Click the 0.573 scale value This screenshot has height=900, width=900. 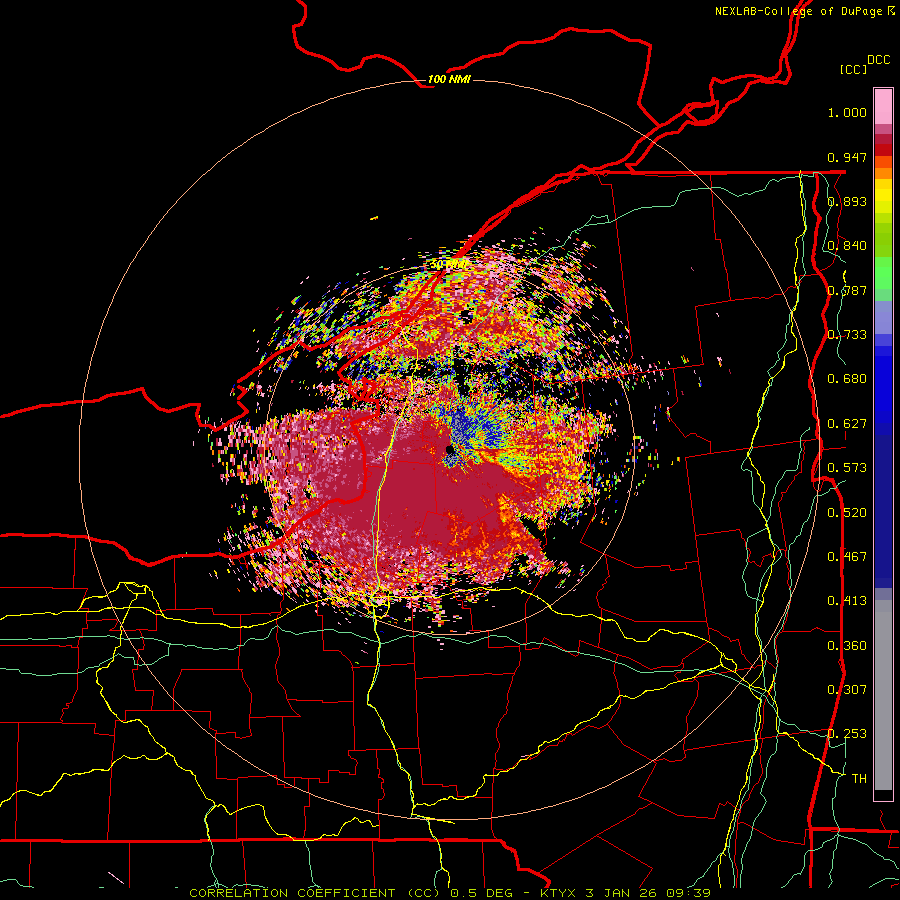point(847,468)
